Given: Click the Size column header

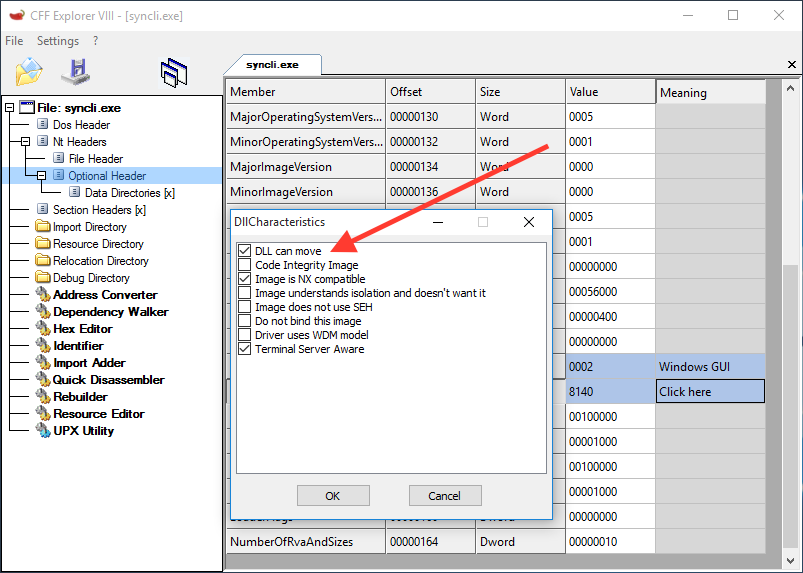Looking at the screenshot, I should pyautogui.click(x=520, y=92).
